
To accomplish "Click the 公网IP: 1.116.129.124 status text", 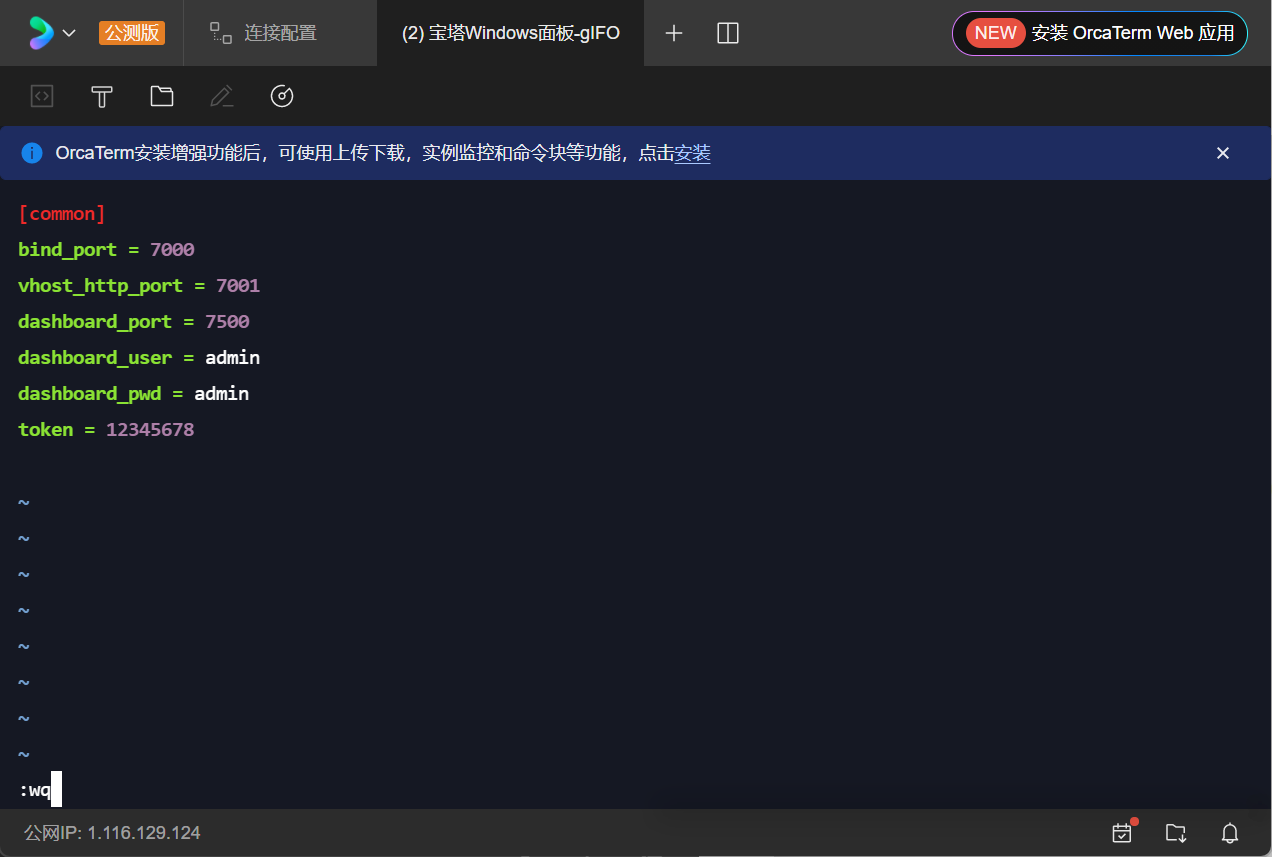I will pyautogui.click(x=112, y=833).
